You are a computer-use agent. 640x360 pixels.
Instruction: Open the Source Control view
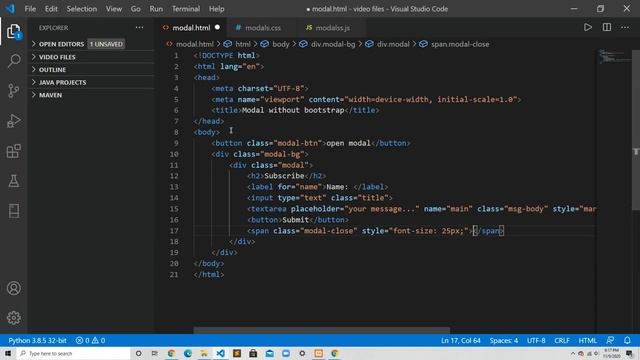point(13,91)
